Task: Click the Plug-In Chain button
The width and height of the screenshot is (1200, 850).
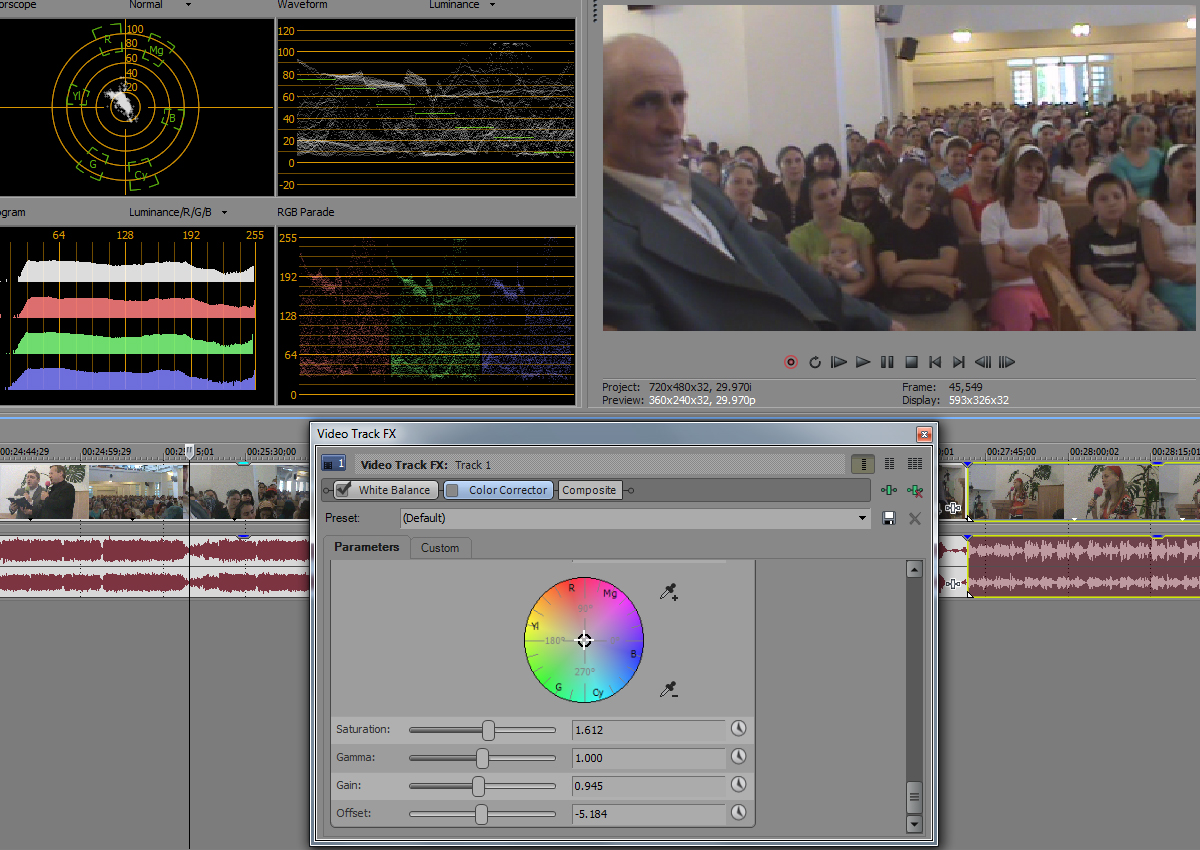Action: [889, 490]
